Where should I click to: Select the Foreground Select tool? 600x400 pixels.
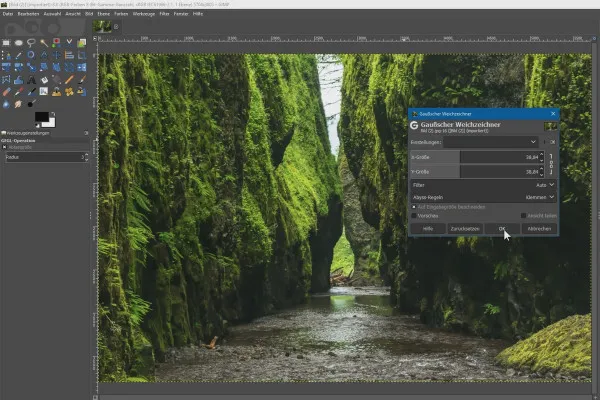(x=82, y=43)
